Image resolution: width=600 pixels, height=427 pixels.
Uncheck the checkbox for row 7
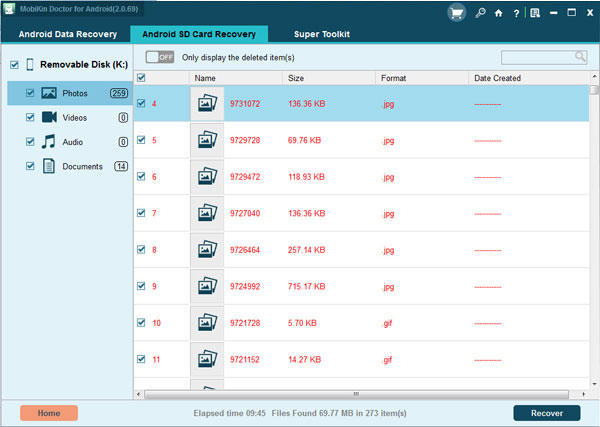[x=141, y=213]
